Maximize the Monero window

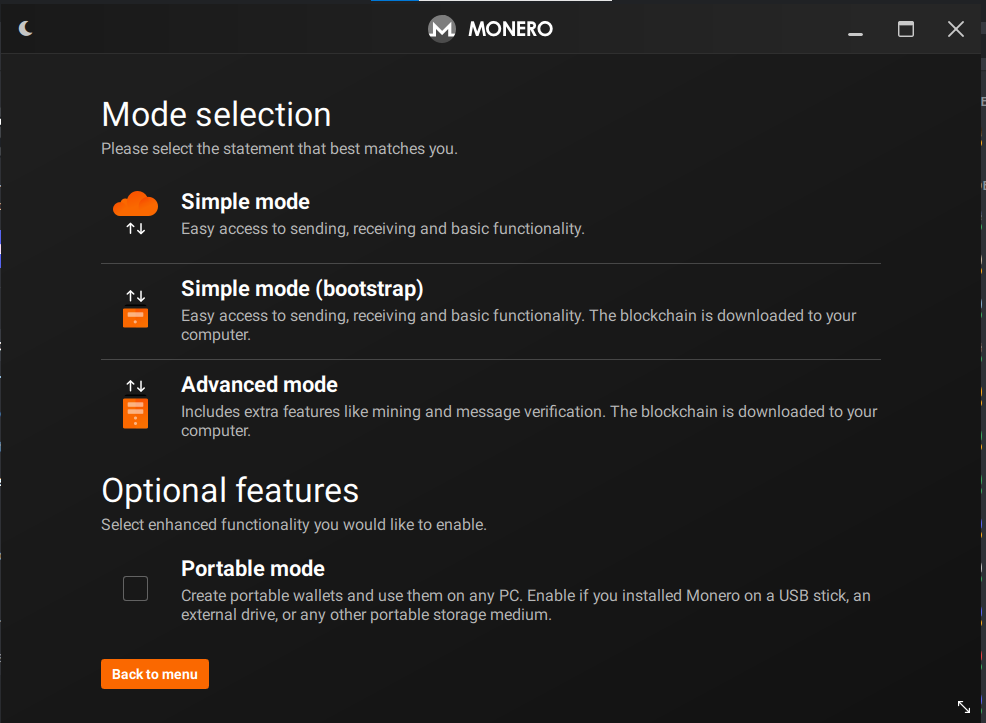tap(906, 29)
